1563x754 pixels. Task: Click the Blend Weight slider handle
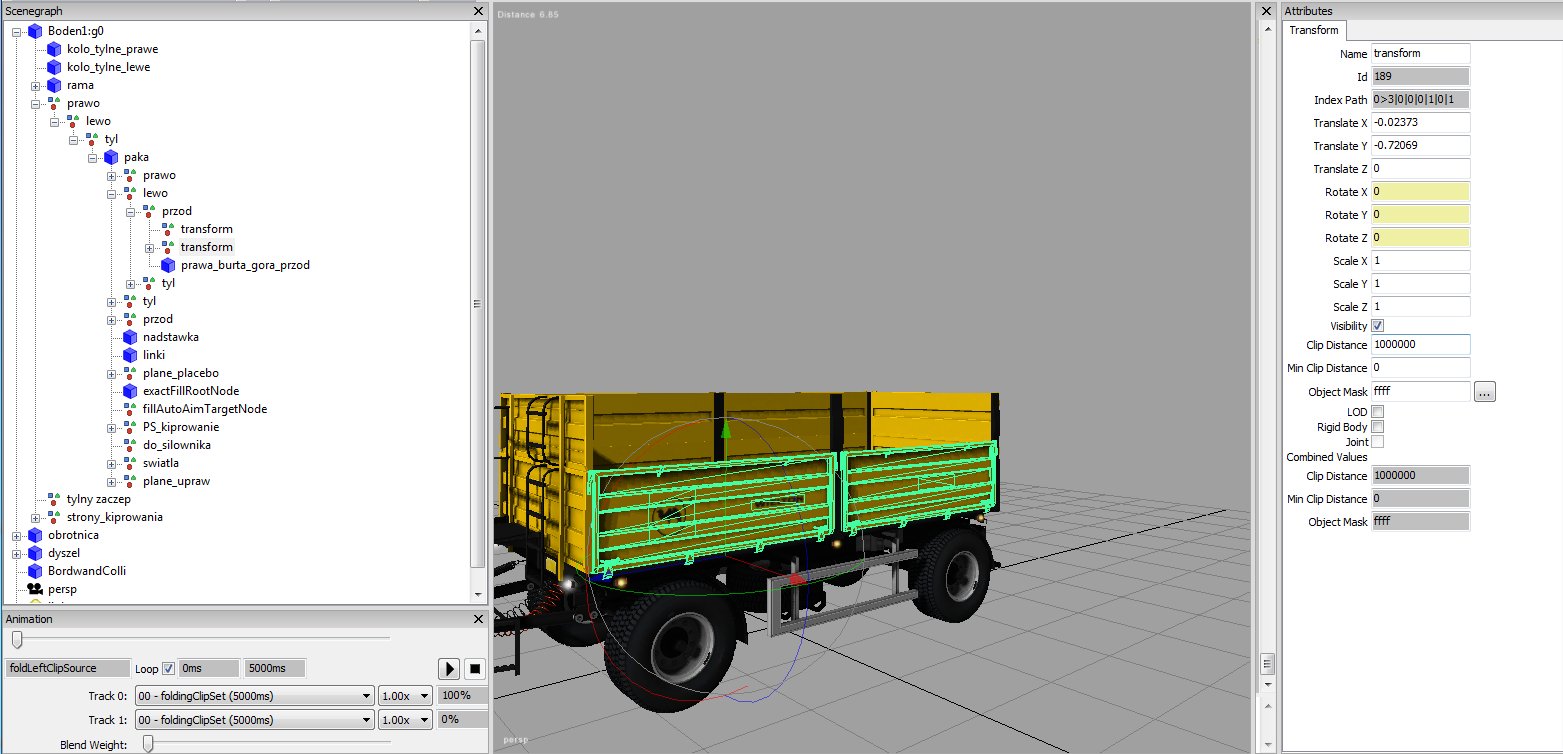tap(148, 743)
